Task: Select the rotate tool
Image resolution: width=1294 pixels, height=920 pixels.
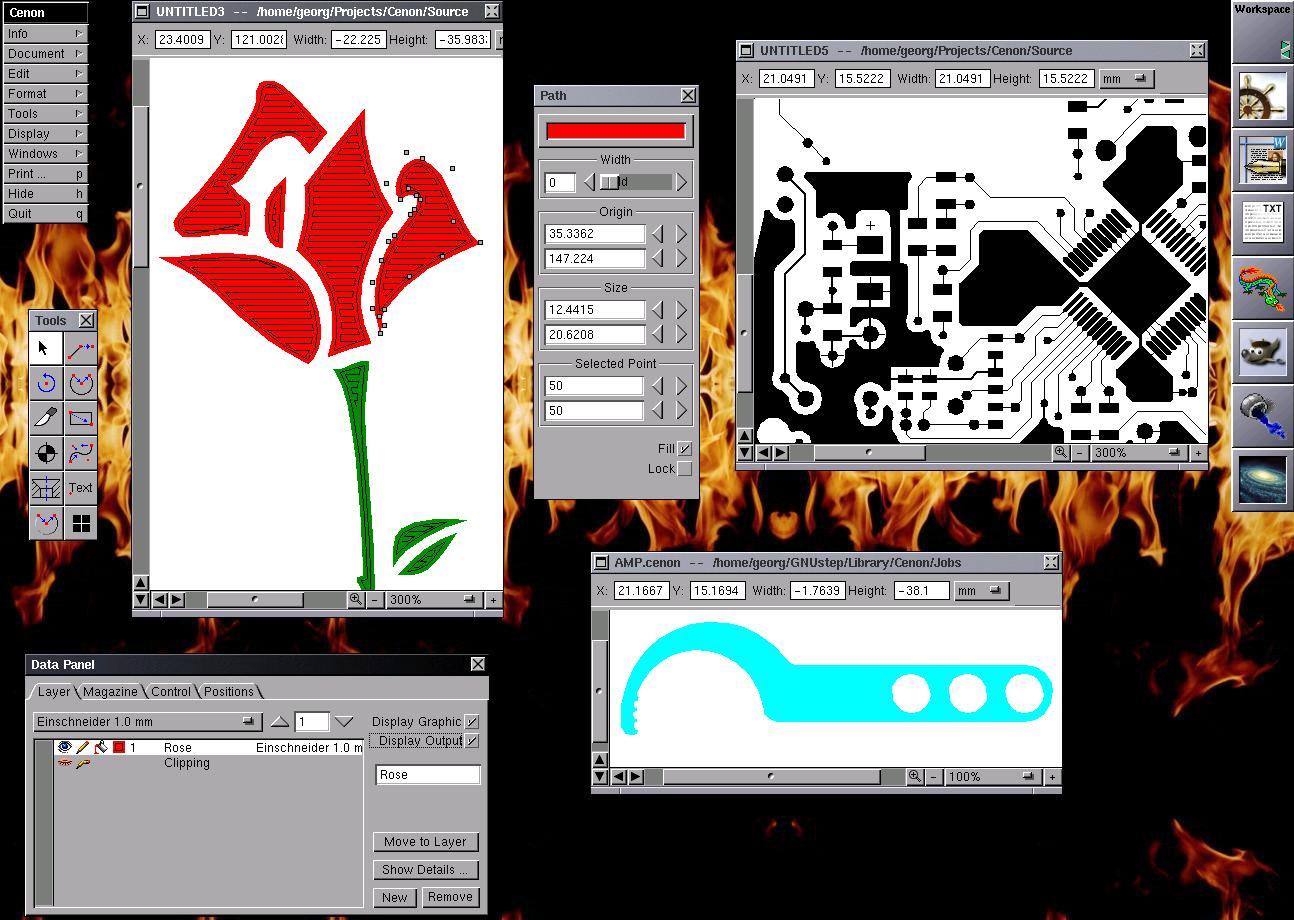Action: (45, 383)
